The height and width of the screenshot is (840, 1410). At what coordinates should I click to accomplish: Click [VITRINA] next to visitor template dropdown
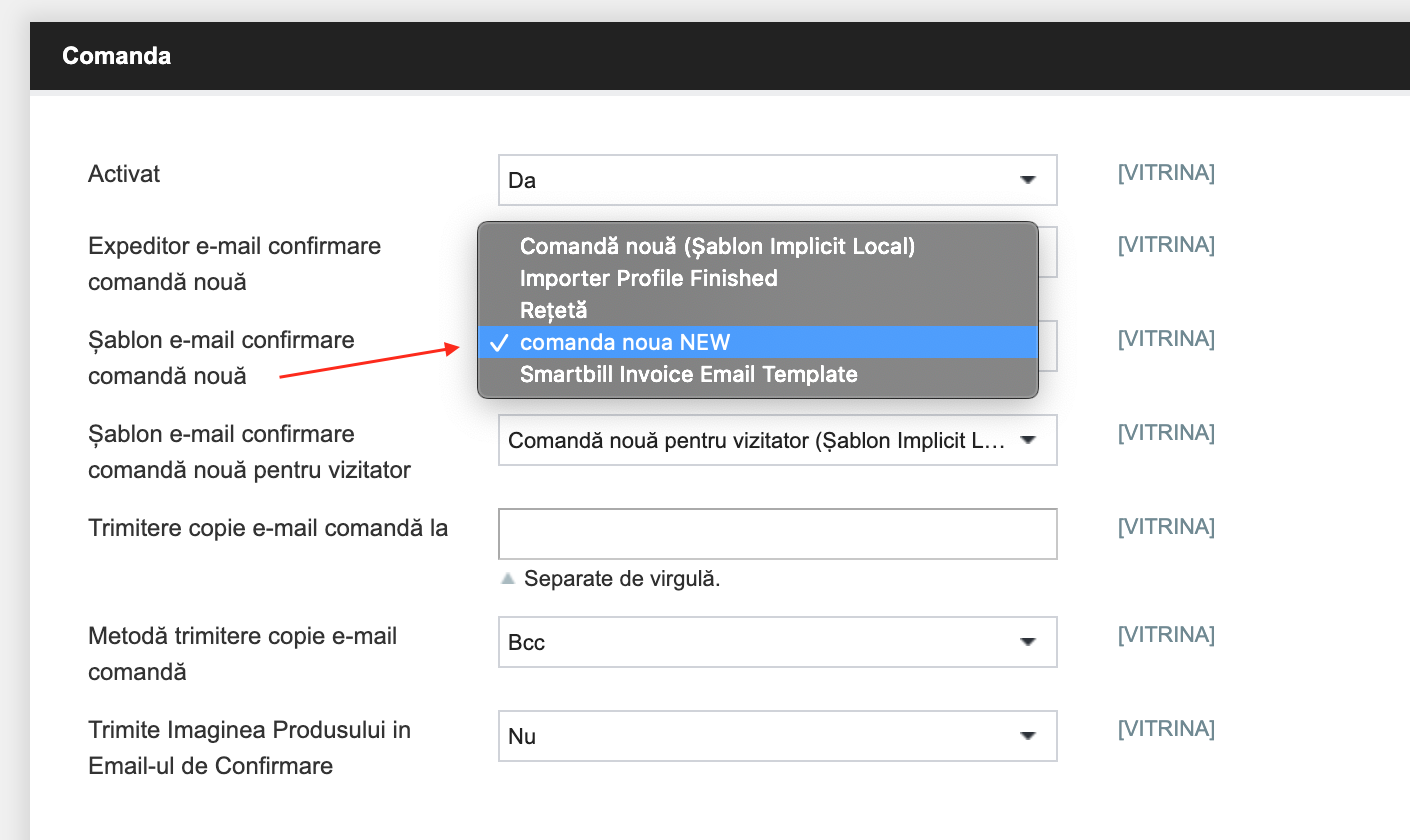1166,433
